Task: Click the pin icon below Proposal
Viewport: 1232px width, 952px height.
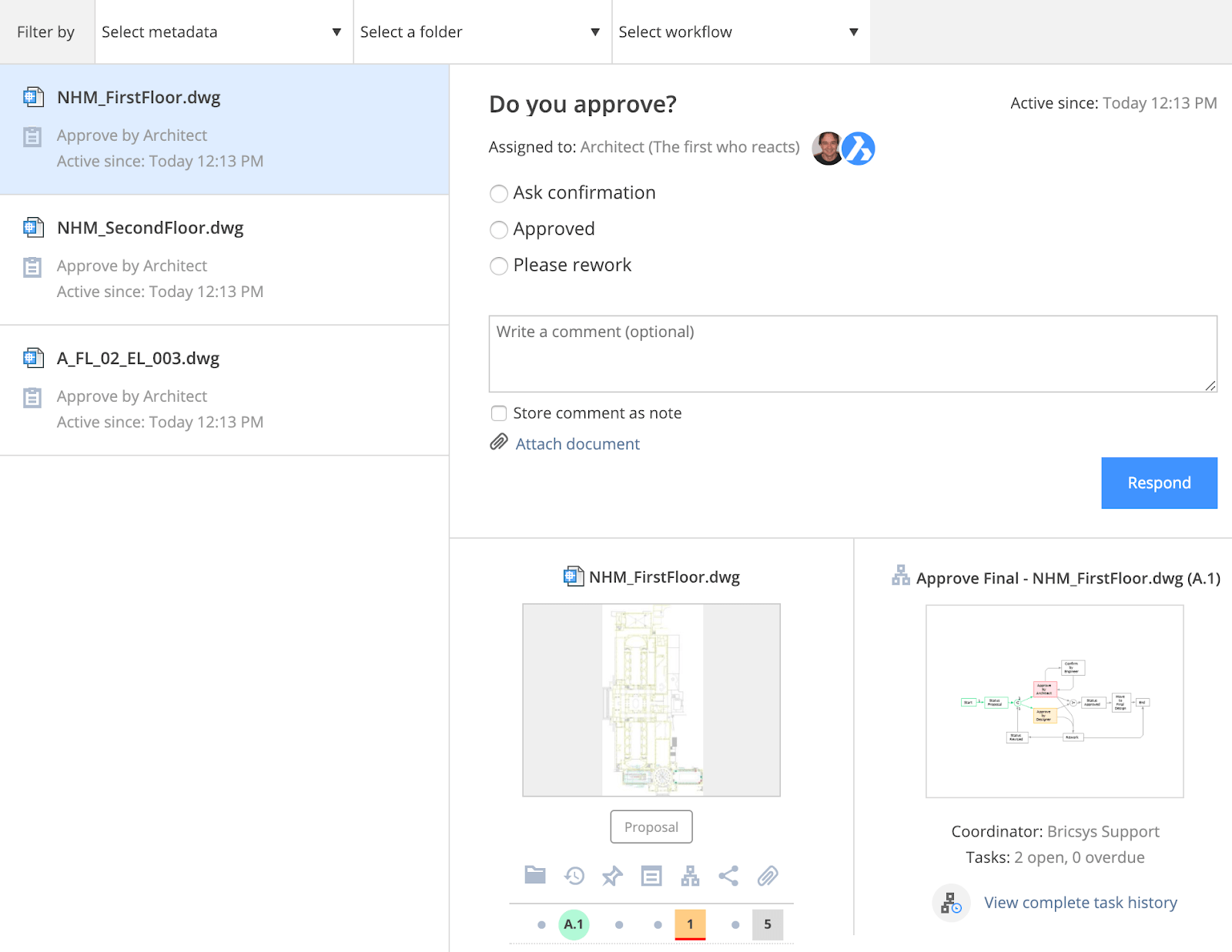Action: click(613, 876)
